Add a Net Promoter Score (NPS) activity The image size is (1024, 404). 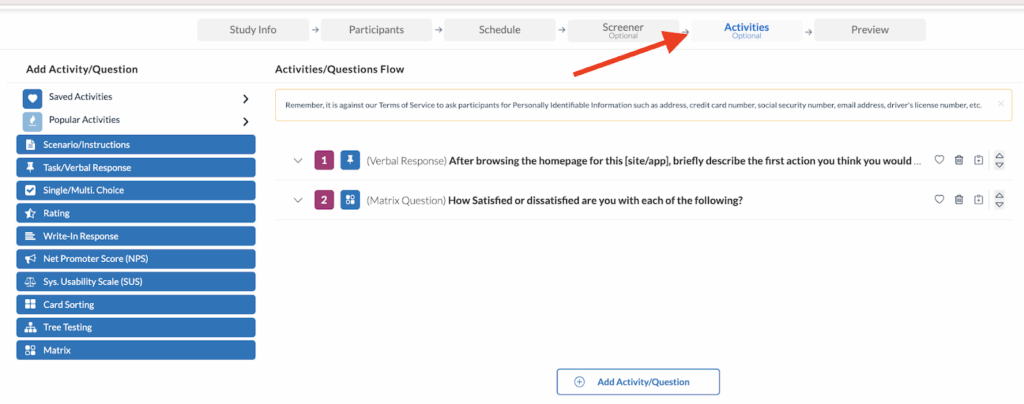point(136,259)
